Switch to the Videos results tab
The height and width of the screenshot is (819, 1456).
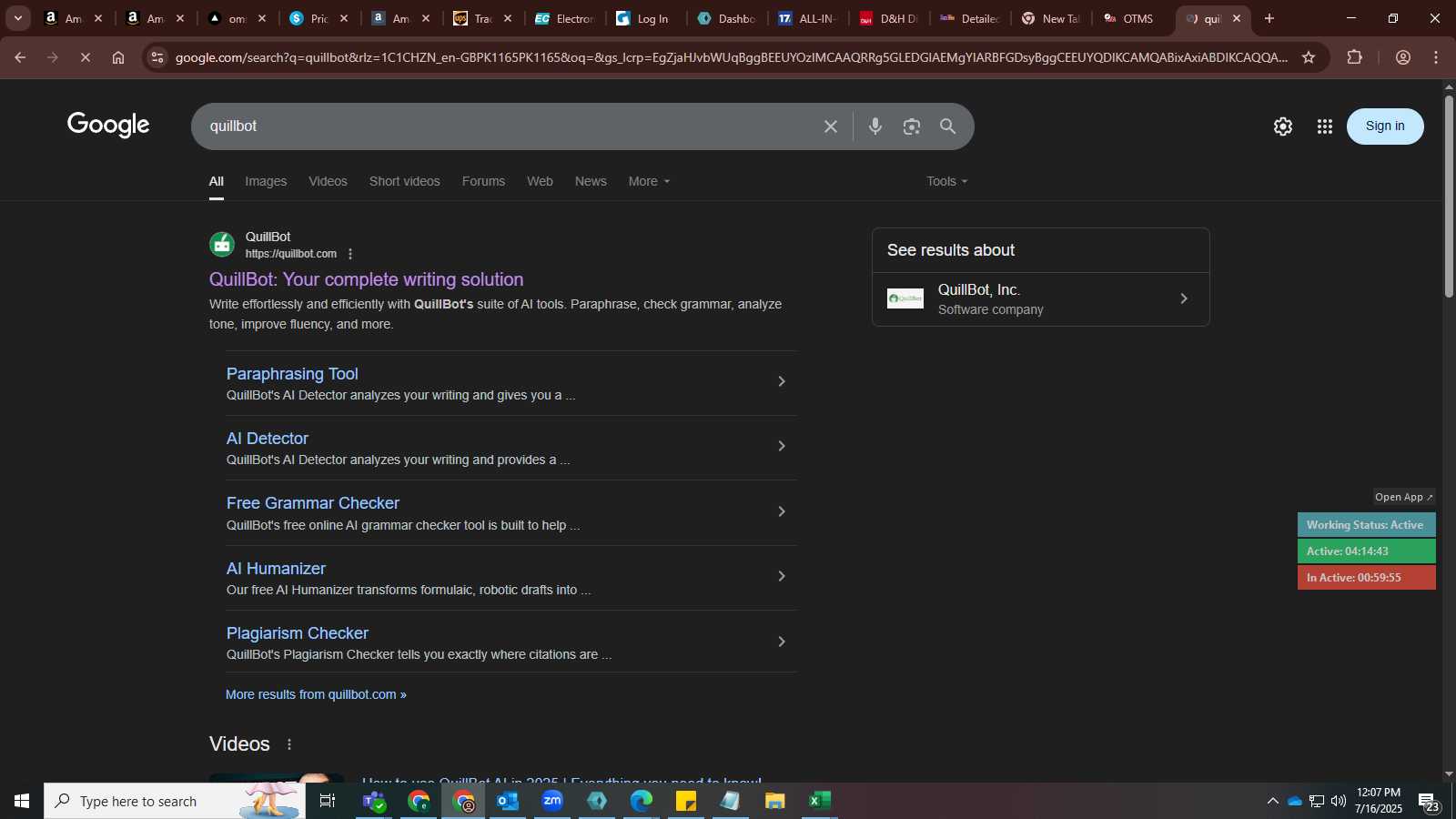click(328, 181)
